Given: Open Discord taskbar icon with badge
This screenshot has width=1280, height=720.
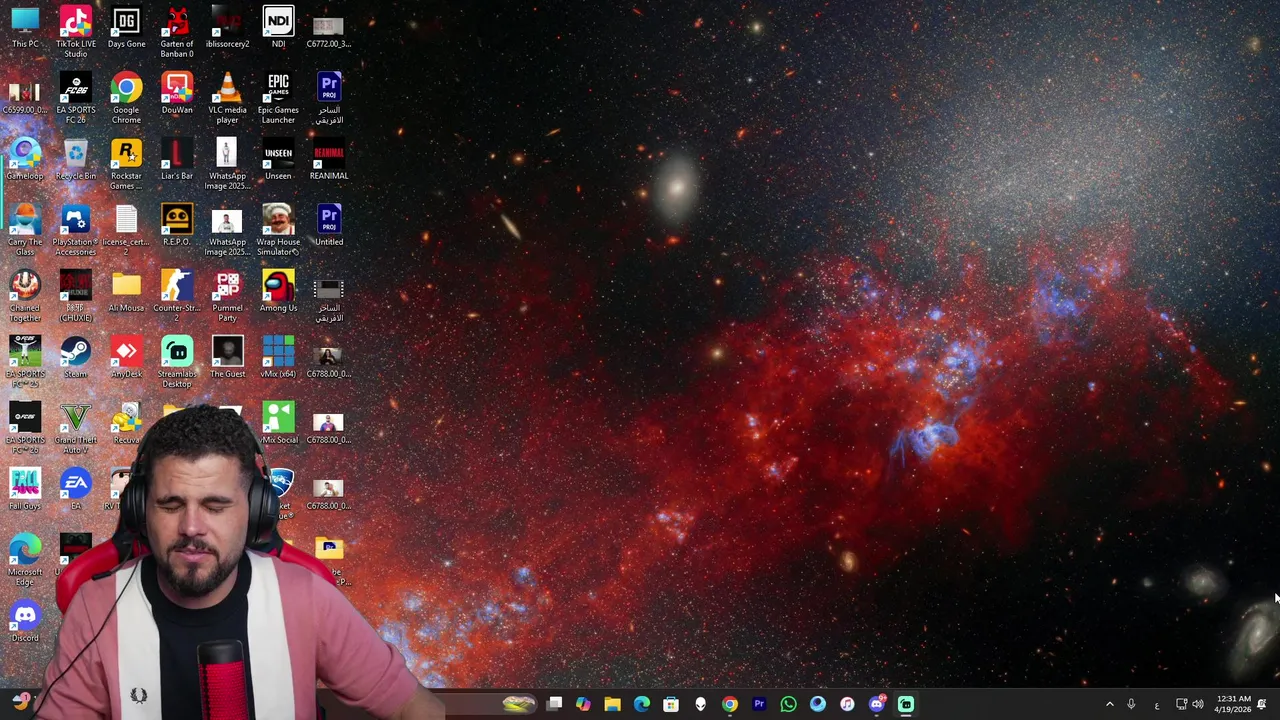Looking at the screenshot, I should click(877, 704).
